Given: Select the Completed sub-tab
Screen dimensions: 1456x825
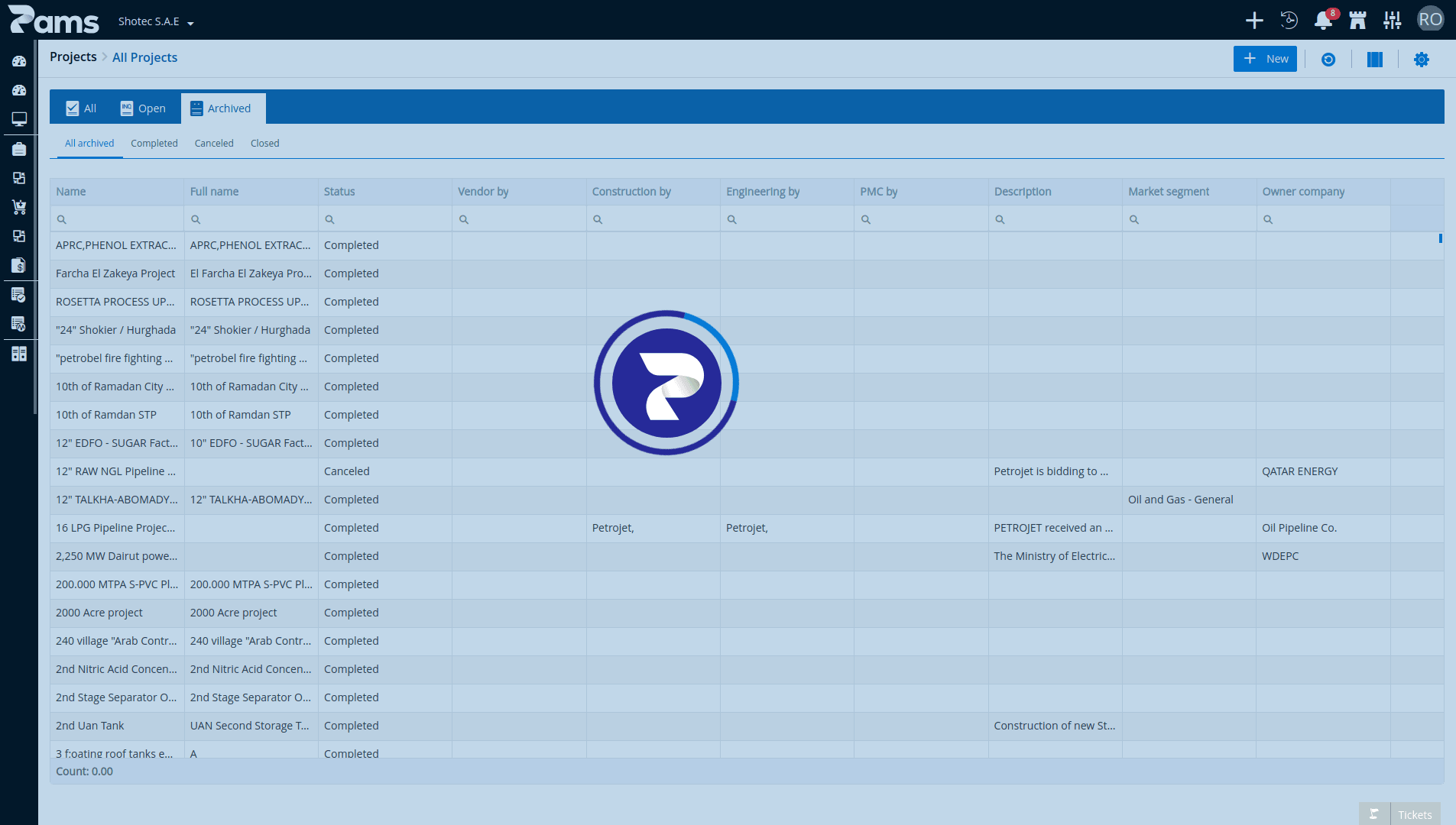Looking at the screenshot, I should tap(154, 143).
